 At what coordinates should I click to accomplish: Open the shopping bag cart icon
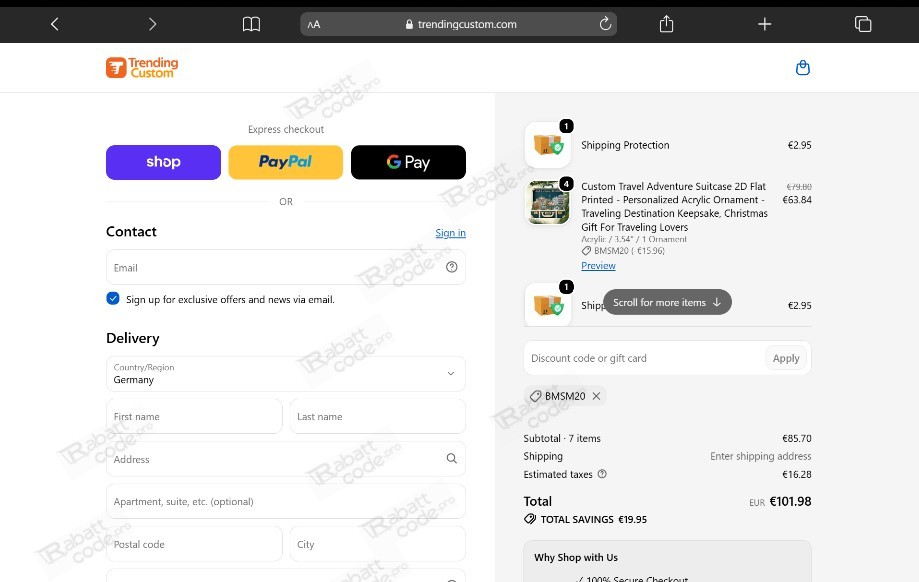click(x=802, y=68)
